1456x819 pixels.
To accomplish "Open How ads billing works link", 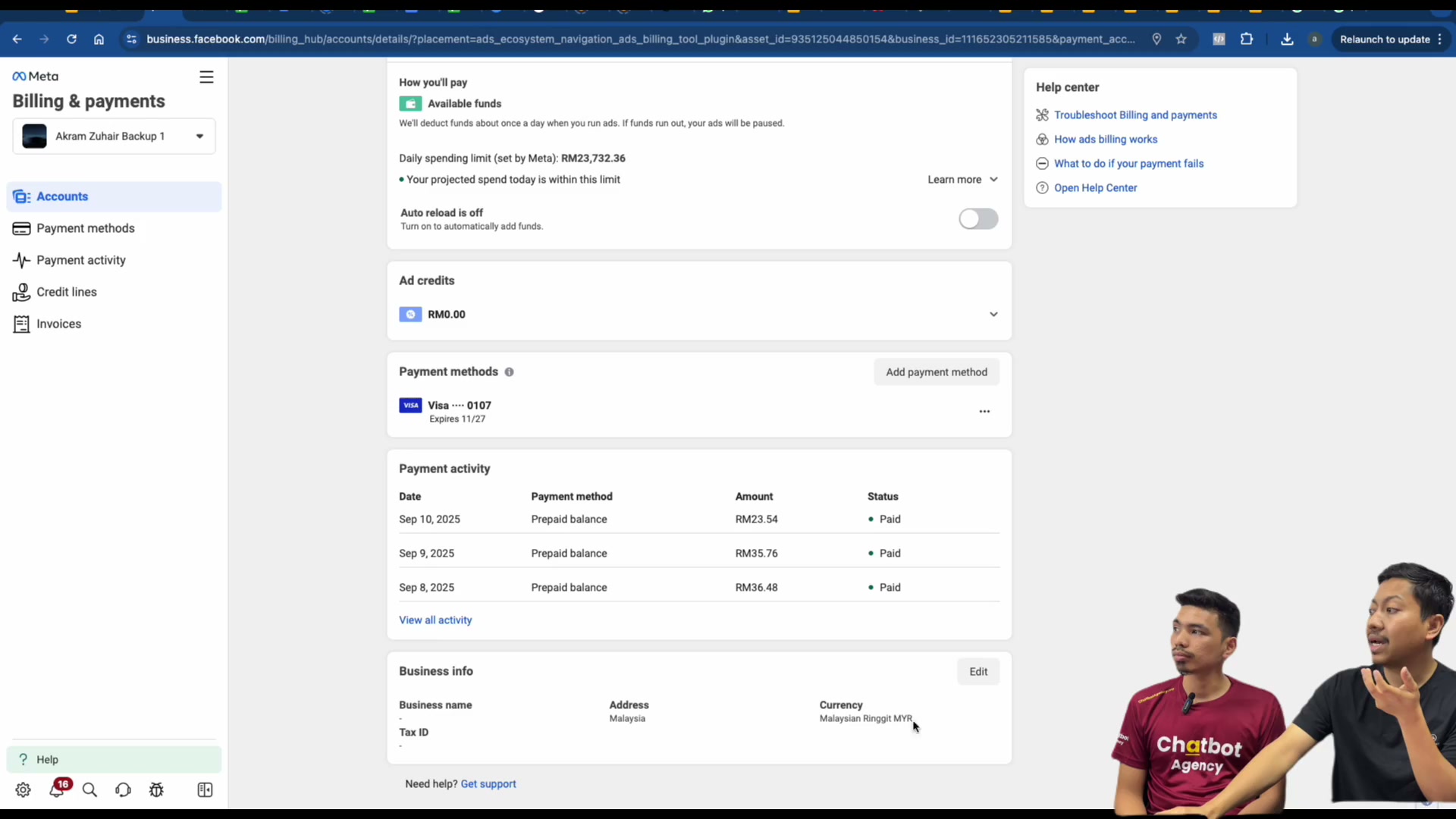I will [x=1106, y=140].
